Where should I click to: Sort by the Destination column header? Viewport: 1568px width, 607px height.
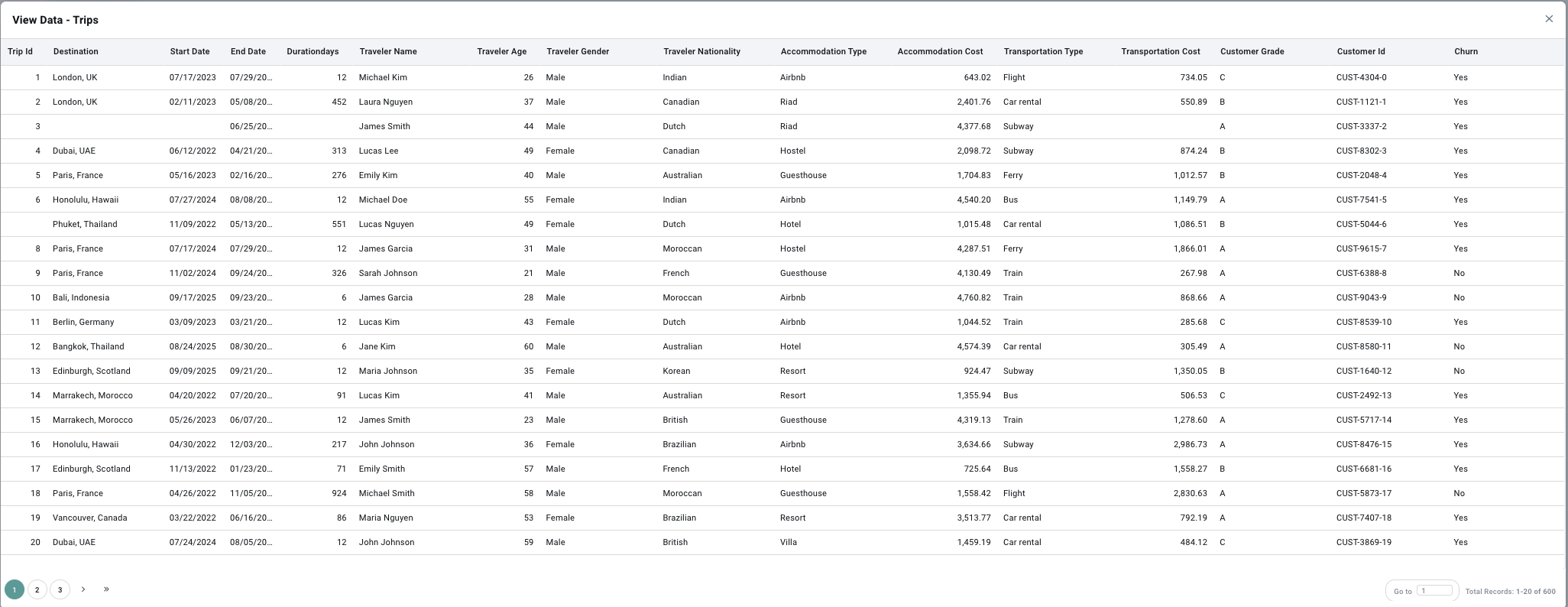tap(76, 51)
